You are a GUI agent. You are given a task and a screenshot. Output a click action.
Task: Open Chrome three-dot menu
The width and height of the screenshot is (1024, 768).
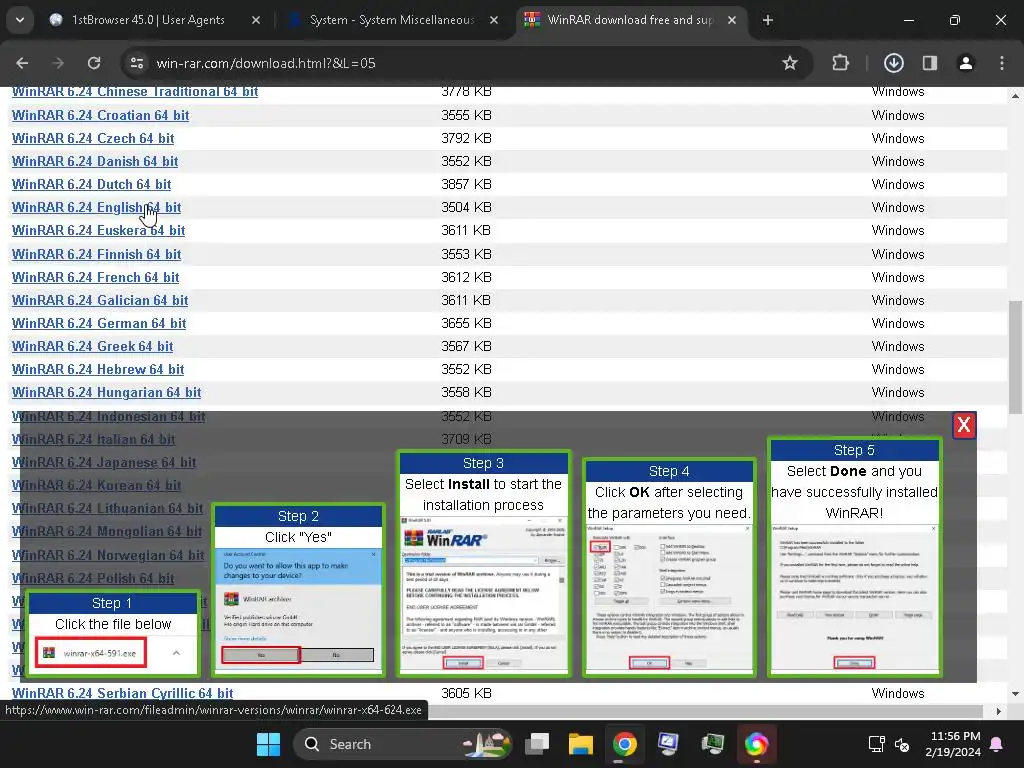tap(1002, 63)
